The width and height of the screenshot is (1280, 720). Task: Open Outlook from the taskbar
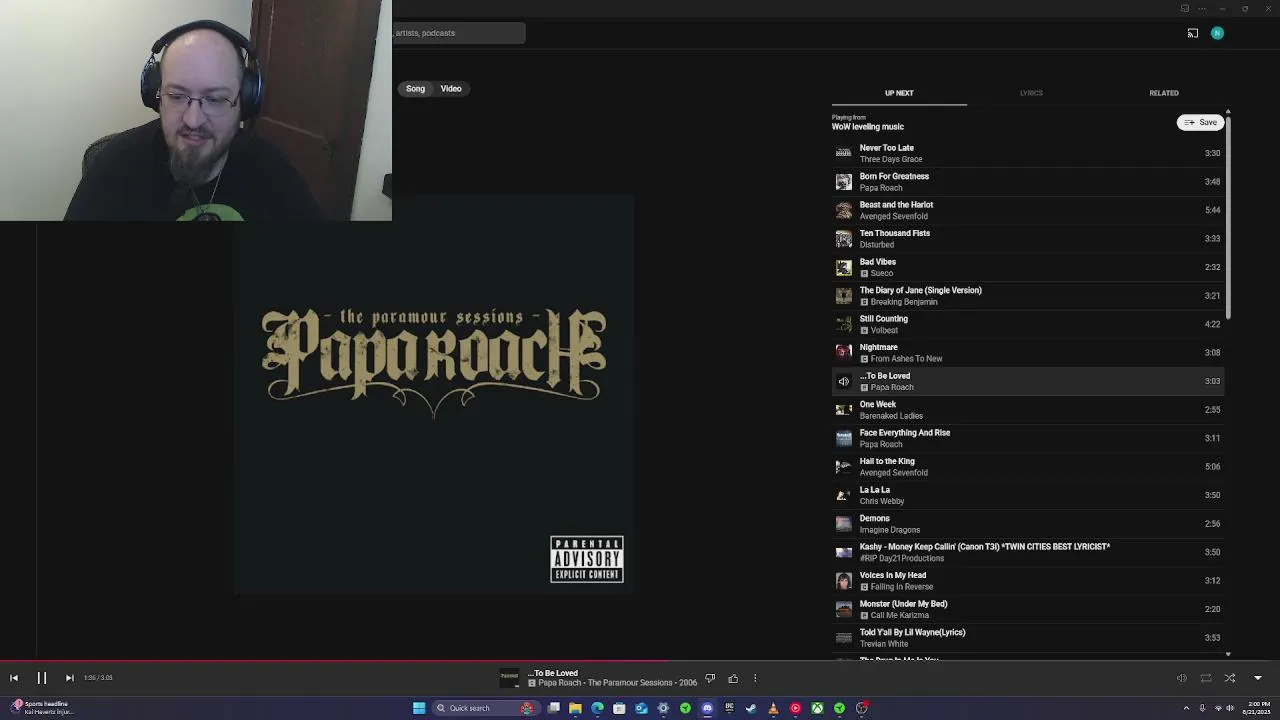pyautogui.click(x=641, y=708)
